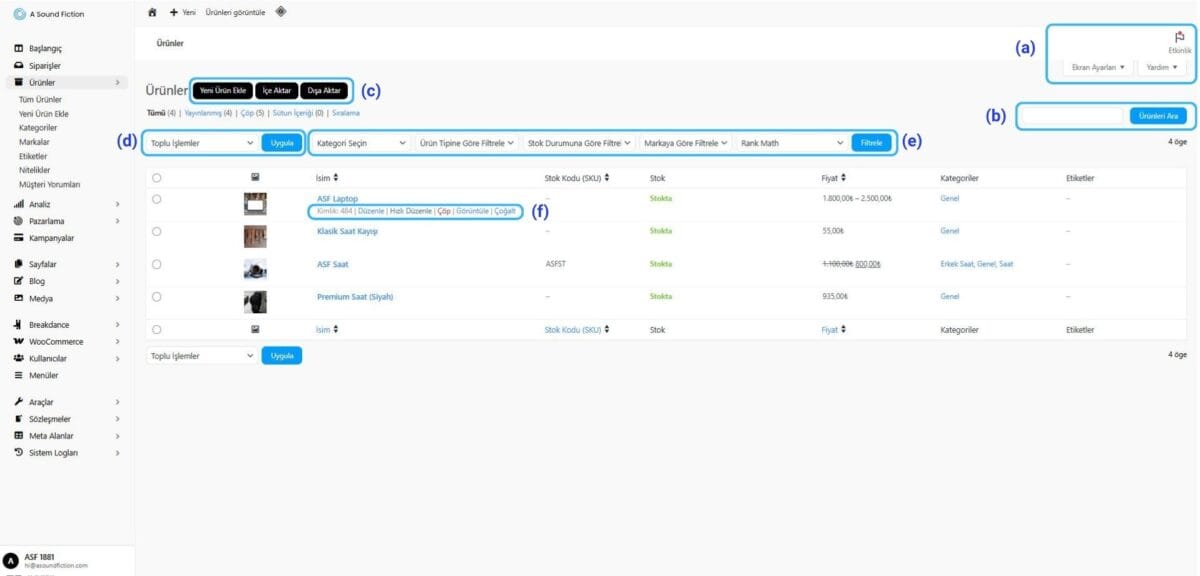Tick the checkbox for Premium Saat (Siyah)
The width and height of the screenshot is (1200, 576).
point(157,297)
